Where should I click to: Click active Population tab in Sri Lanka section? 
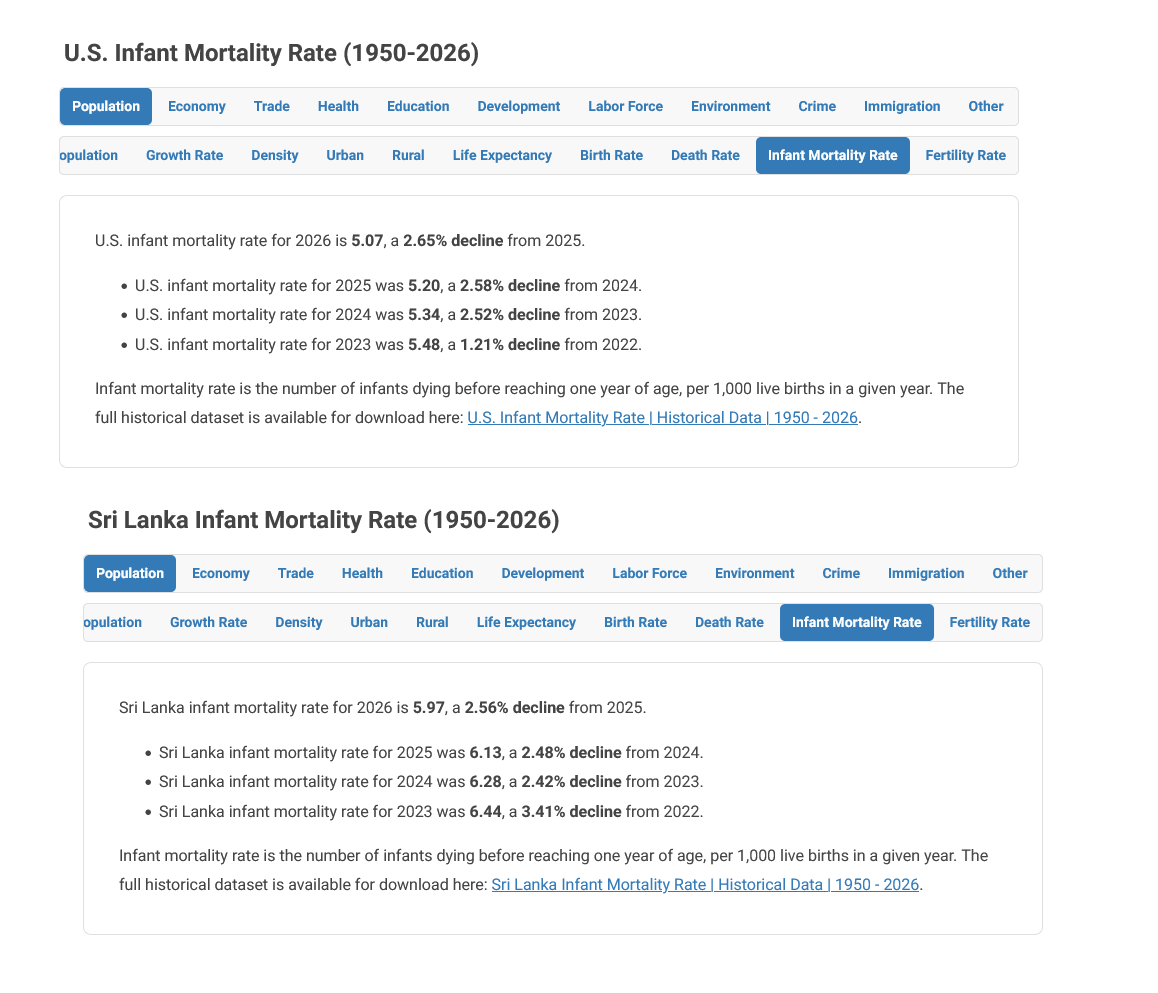[x=130, y=574]
